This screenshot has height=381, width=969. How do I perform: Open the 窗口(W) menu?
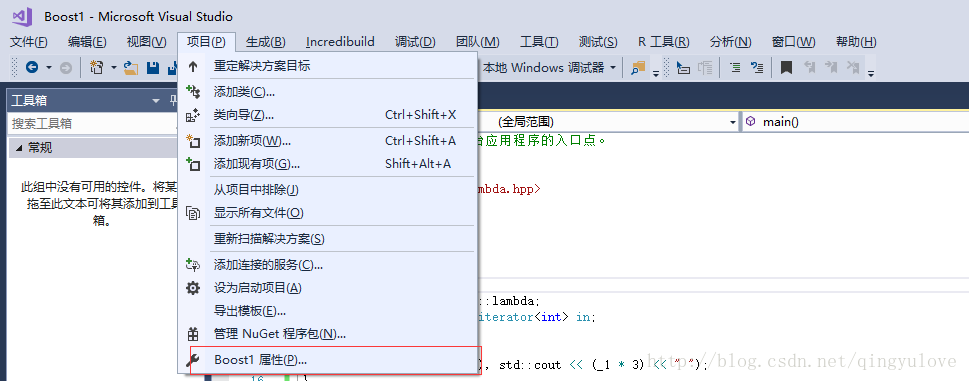793,42
